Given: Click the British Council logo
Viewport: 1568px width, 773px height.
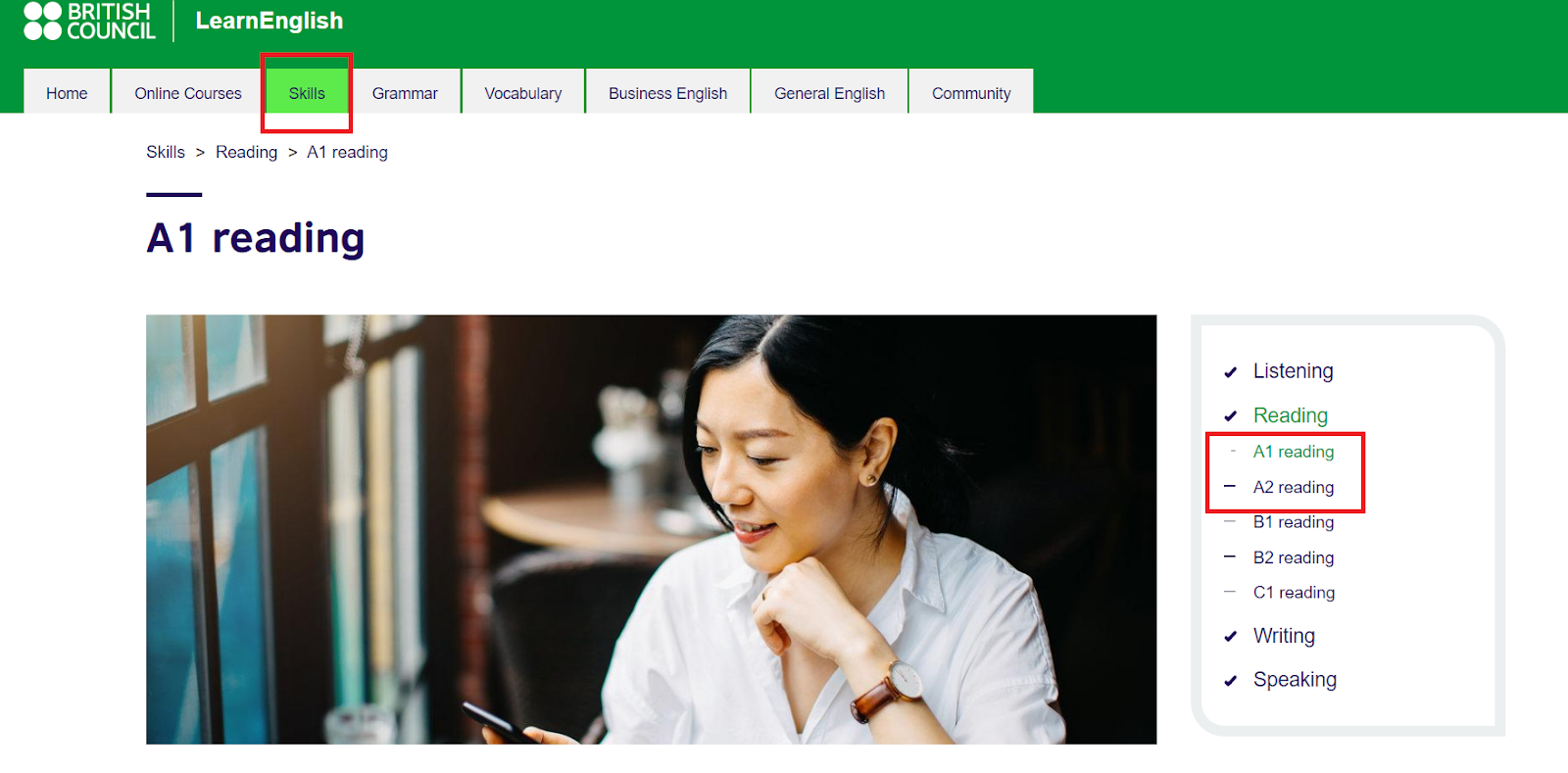Looking at the screenshot, I should pos(89,21).
